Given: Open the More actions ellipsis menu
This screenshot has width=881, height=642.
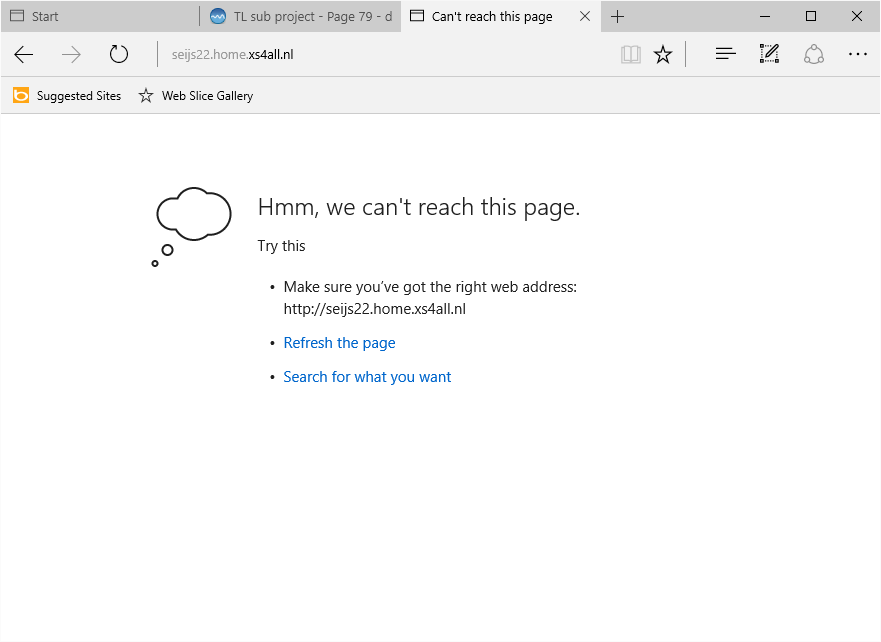Looking at the screenshot, I should point(857,54).
